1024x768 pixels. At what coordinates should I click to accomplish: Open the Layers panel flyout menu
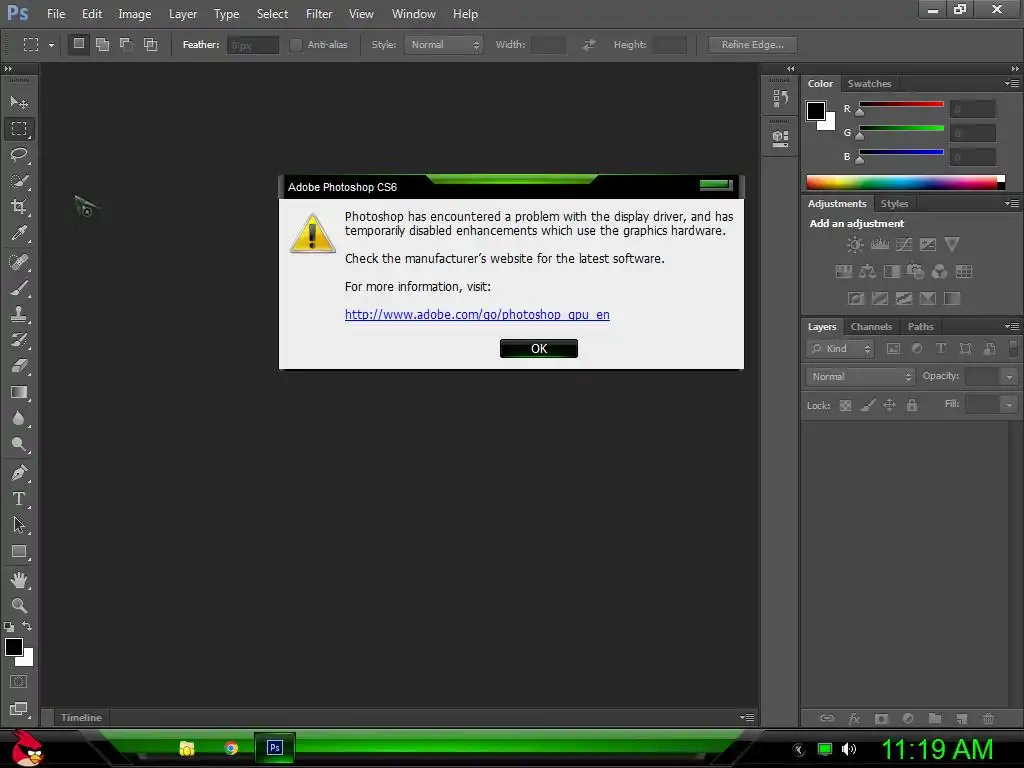coord(1012,327)
